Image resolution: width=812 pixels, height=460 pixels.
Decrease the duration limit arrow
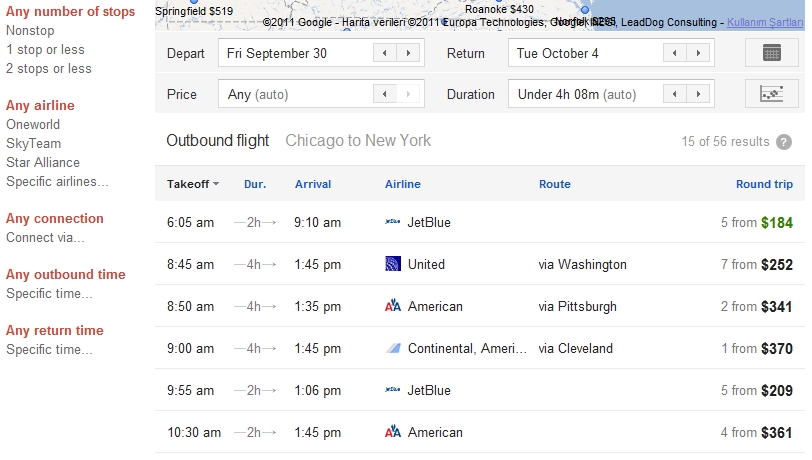675,94
